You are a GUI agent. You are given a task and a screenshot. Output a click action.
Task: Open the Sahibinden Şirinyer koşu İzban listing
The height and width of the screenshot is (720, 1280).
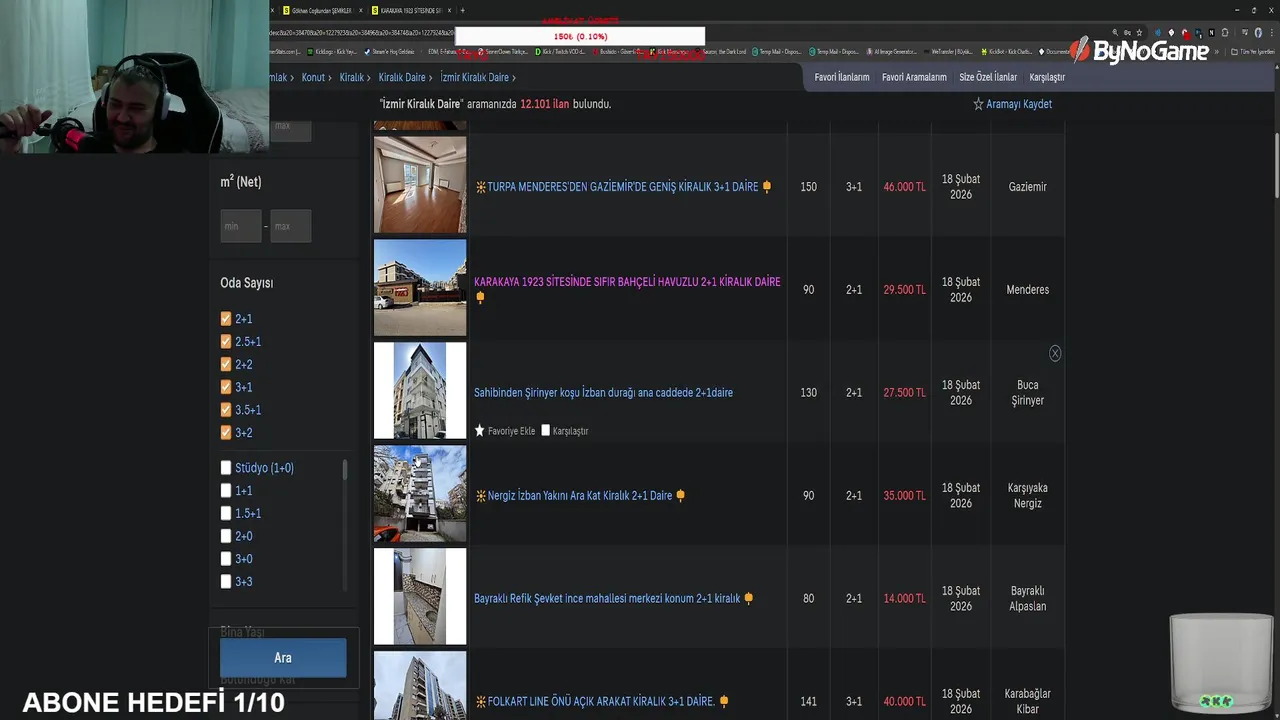pyautogui.click(x=603, y=393)
